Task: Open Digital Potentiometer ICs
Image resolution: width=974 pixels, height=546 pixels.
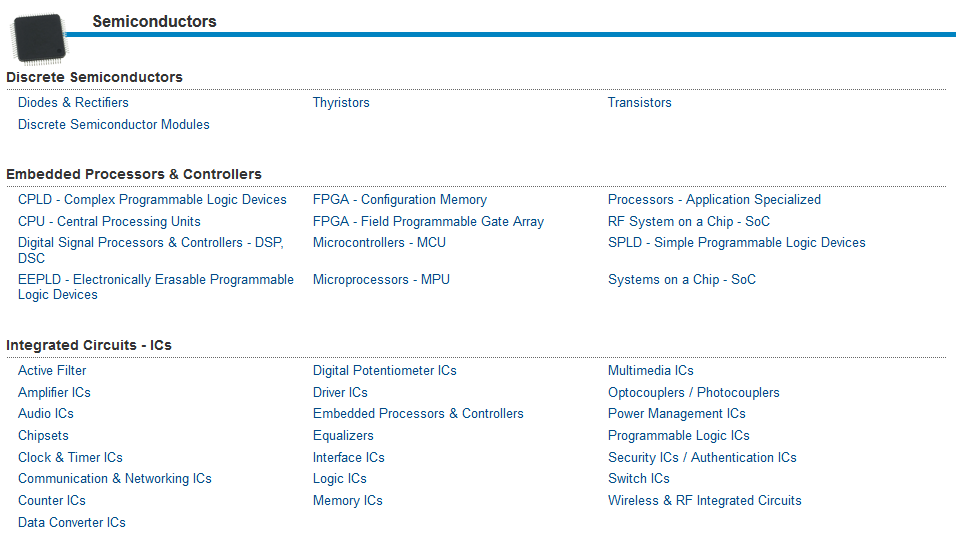Action: pyautogui.click(x=385, y=370)
